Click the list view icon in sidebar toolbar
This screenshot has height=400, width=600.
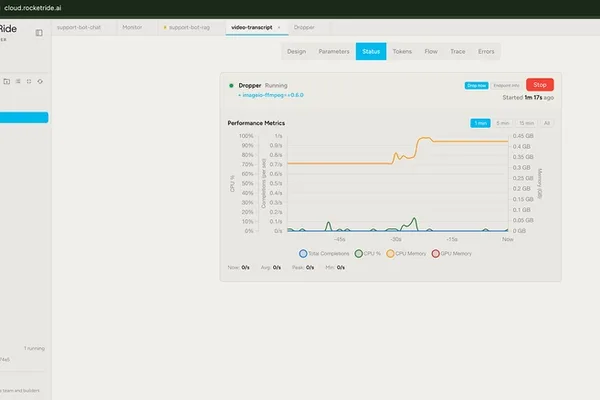pyautogui.click(x=18, y=81)
